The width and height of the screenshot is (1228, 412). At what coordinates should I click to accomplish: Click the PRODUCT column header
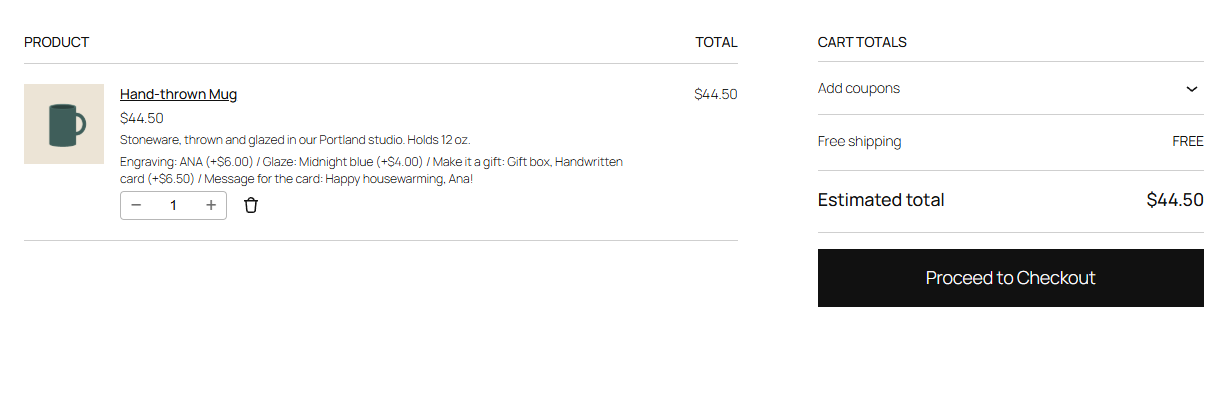tap(56, 42)
